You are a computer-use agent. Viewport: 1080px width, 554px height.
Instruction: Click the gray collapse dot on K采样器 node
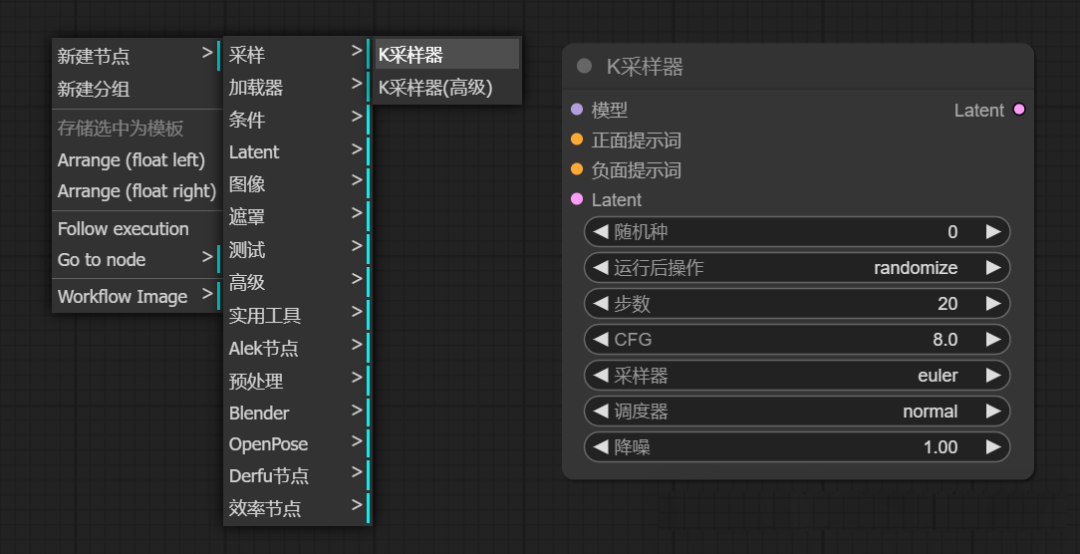tap(584, 66)
